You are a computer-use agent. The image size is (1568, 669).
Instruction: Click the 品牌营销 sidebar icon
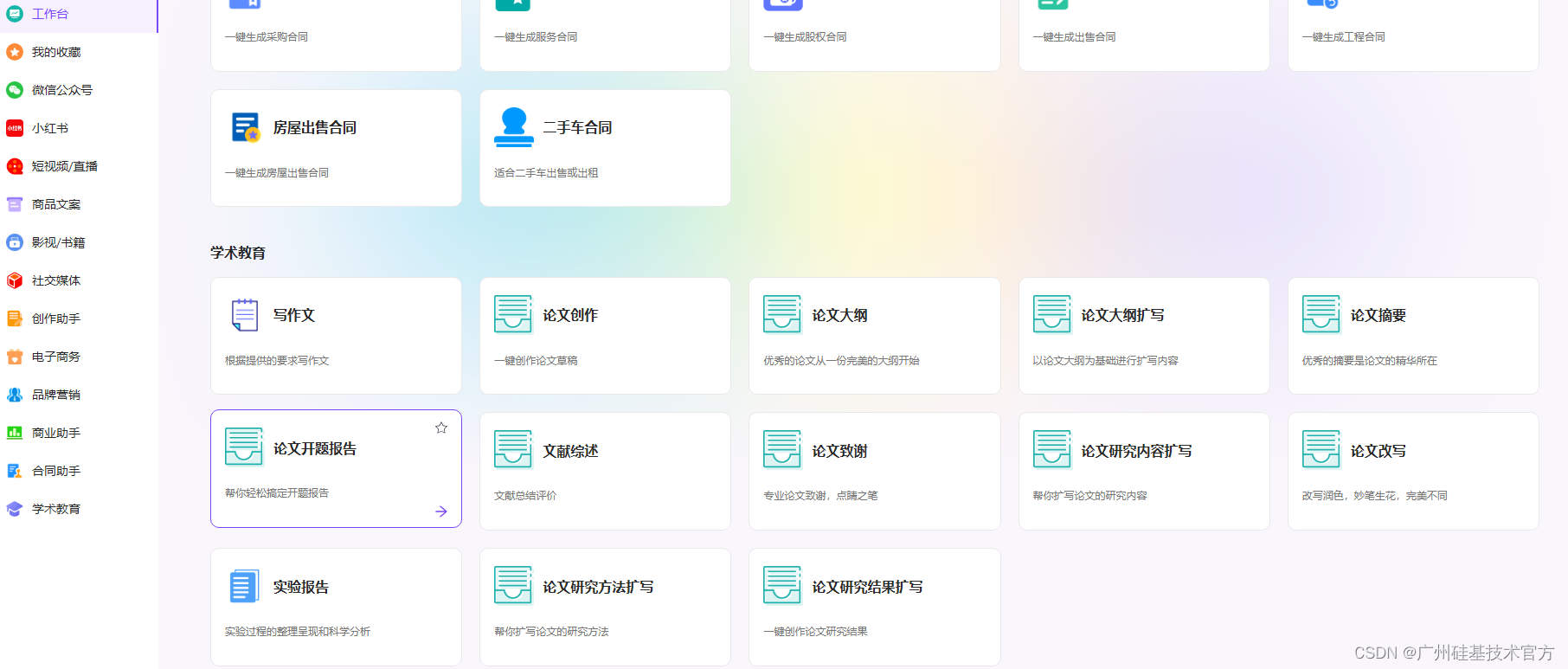point(15,395)
